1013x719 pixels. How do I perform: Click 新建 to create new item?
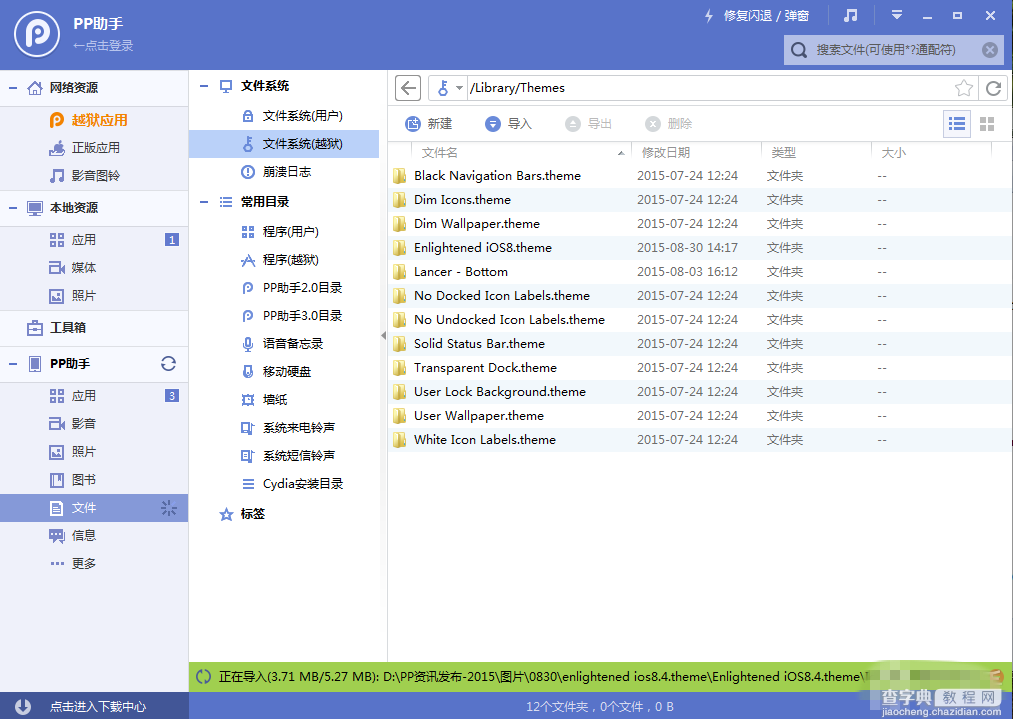coord(429,123)
